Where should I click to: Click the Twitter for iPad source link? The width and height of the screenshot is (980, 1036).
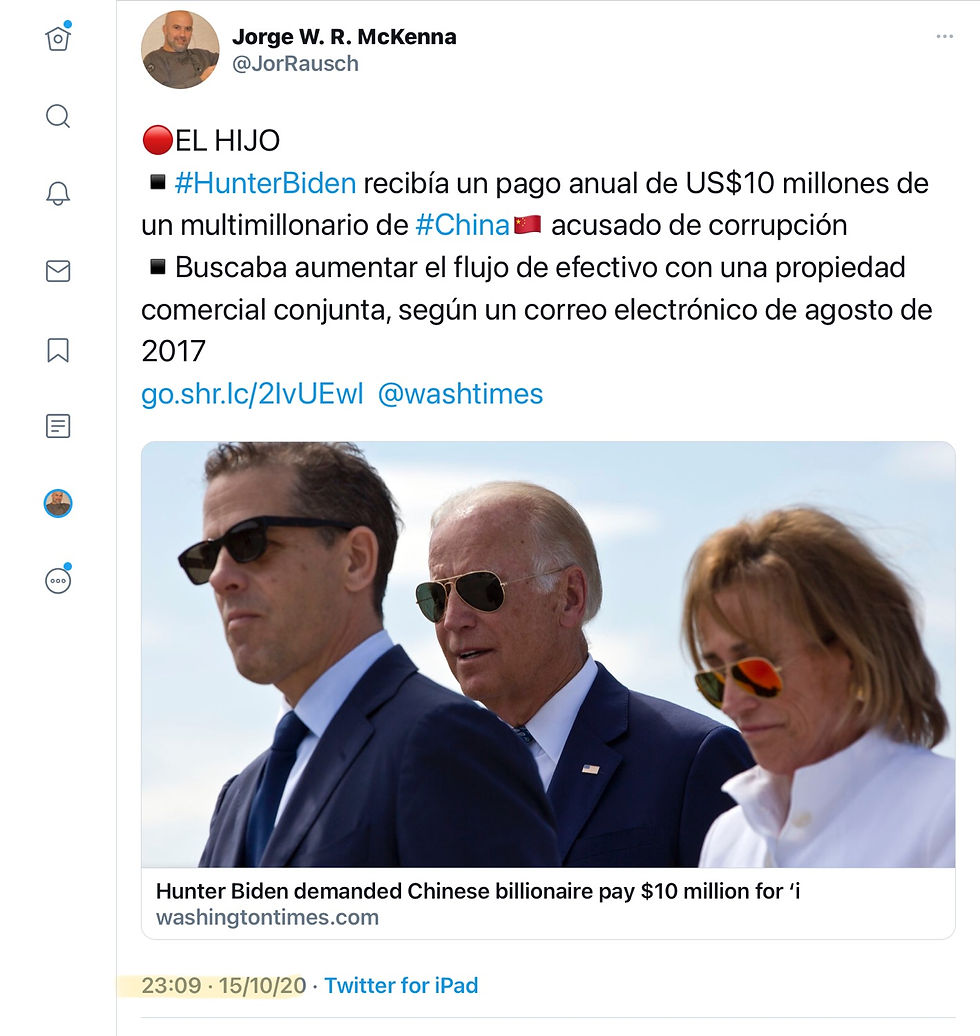(x=401, y=985)
